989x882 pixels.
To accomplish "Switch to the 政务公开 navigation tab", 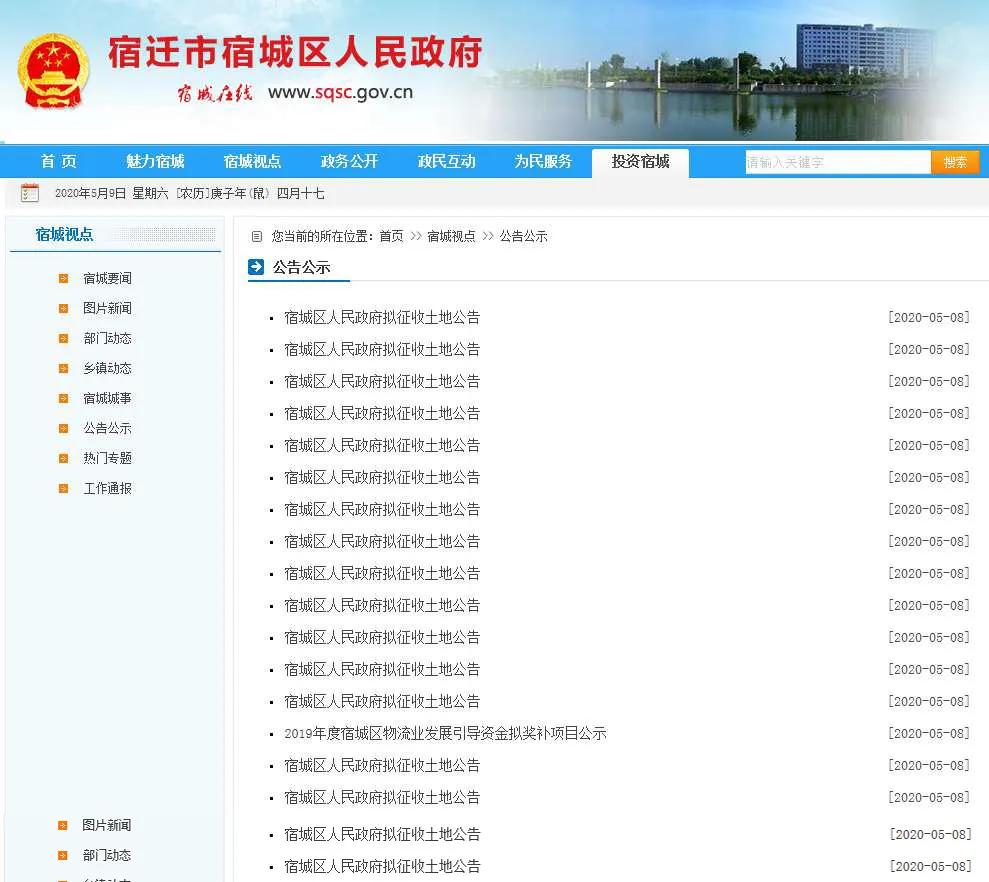I will tap(349, 162).
